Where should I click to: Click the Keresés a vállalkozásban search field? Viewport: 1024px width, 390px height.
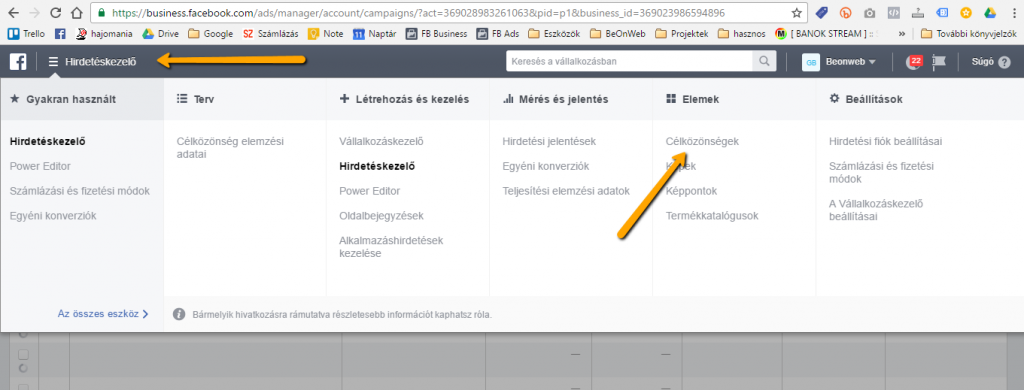tap(630, 61)
